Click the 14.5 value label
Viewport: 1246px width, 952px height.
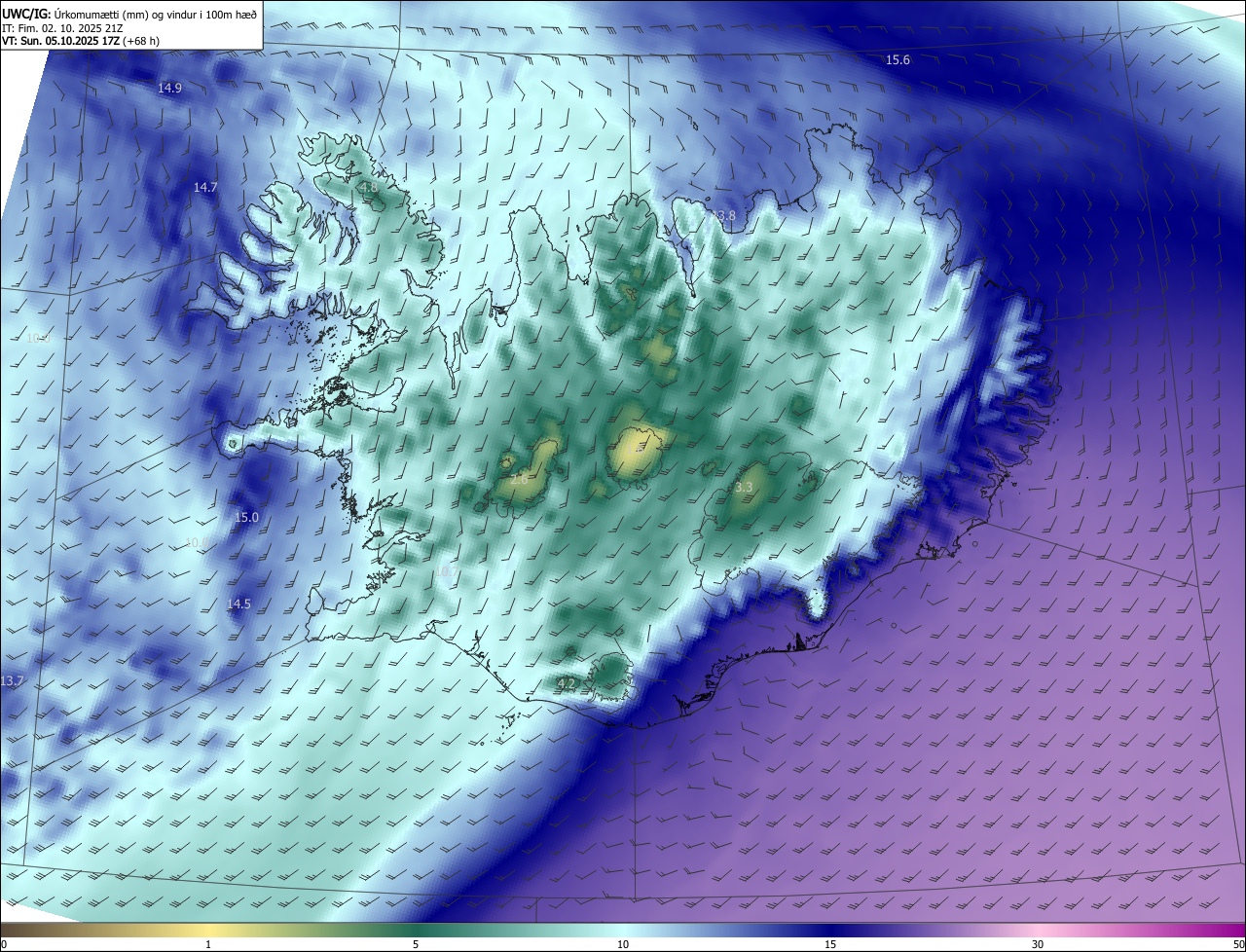[238, 604]
